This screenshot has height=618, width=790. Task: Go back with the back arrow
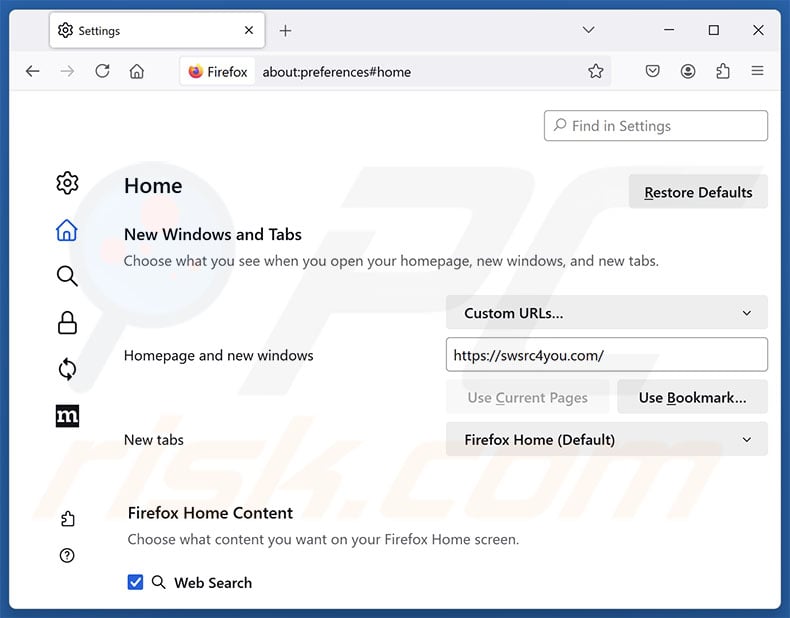click(x=33, y=71)
